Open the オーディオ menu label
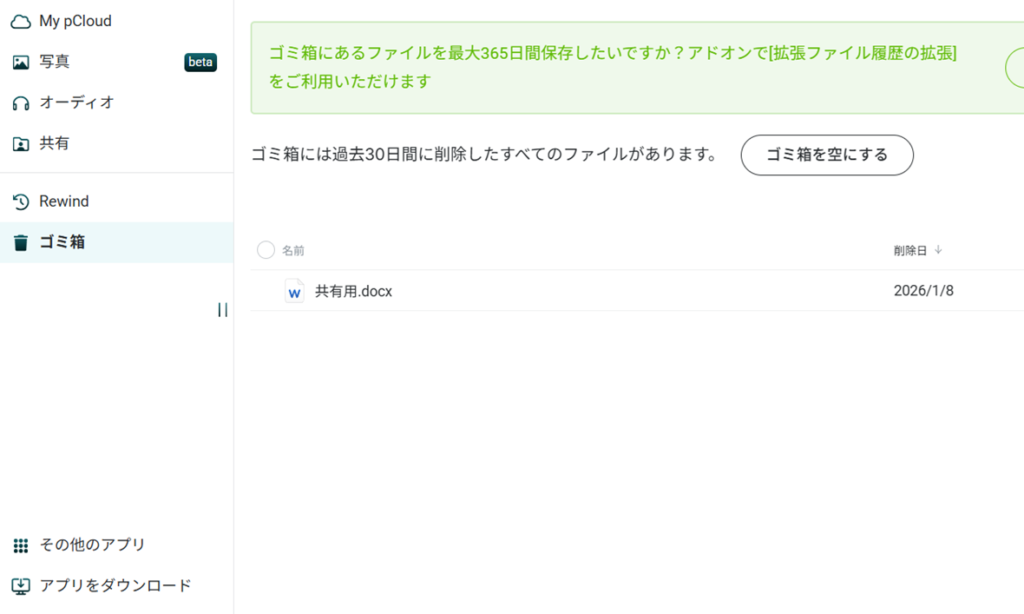The height and width of the screenshot is (614, 1024). click(x=76, y=103)
